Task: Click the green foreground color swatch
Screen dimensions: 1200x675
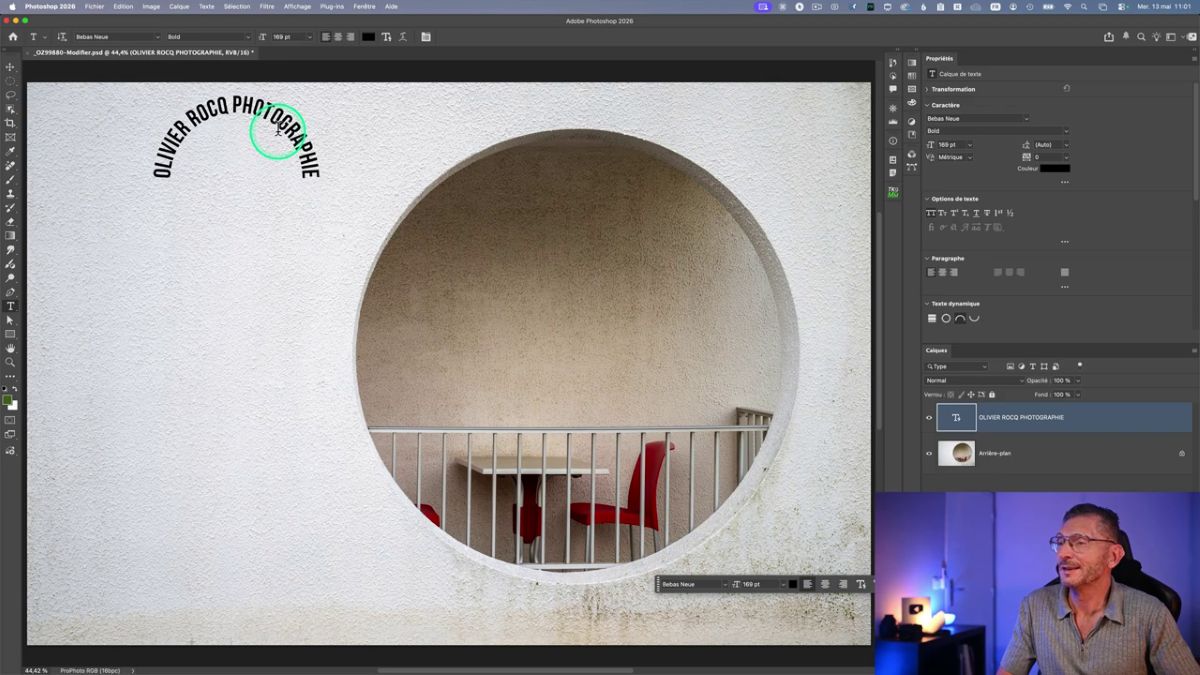Action: [x=8, y=400]
